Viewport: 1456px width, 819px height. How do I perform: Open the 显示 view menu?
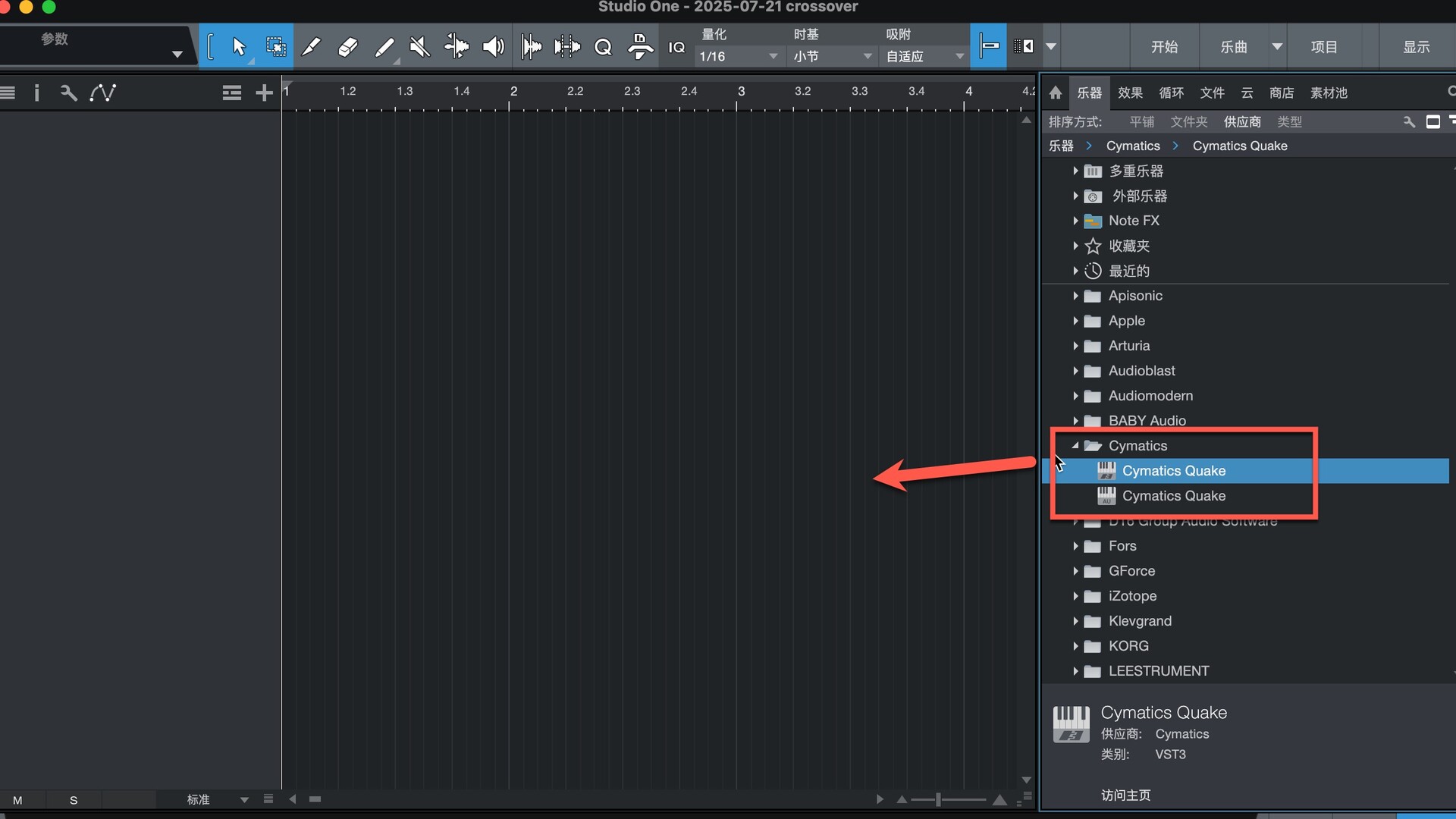1416,47
